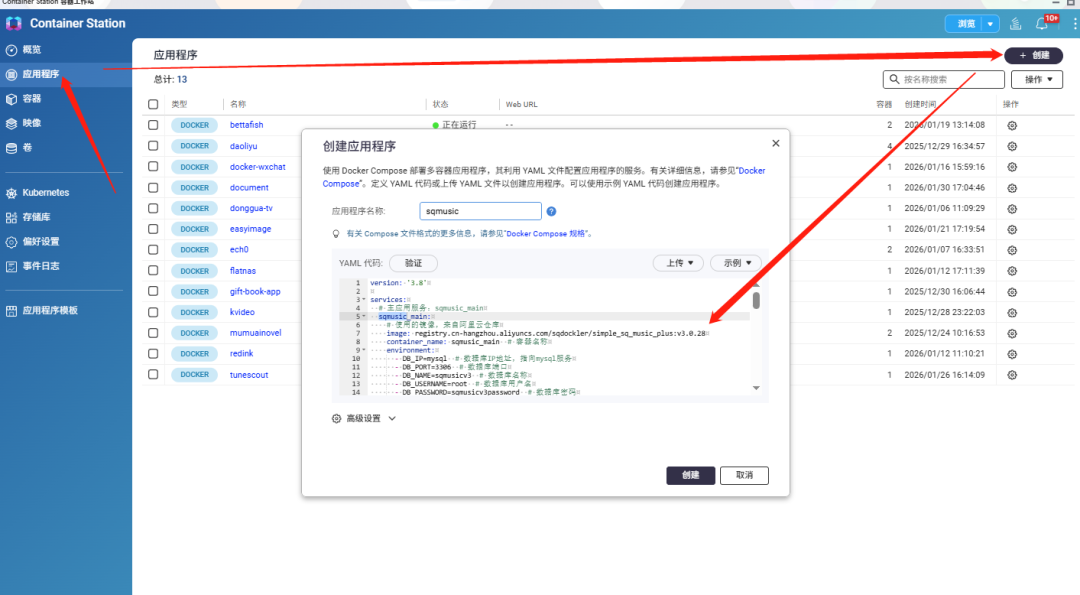
Task: Click the blue help icon beside the name field
Action: [551, 212]
